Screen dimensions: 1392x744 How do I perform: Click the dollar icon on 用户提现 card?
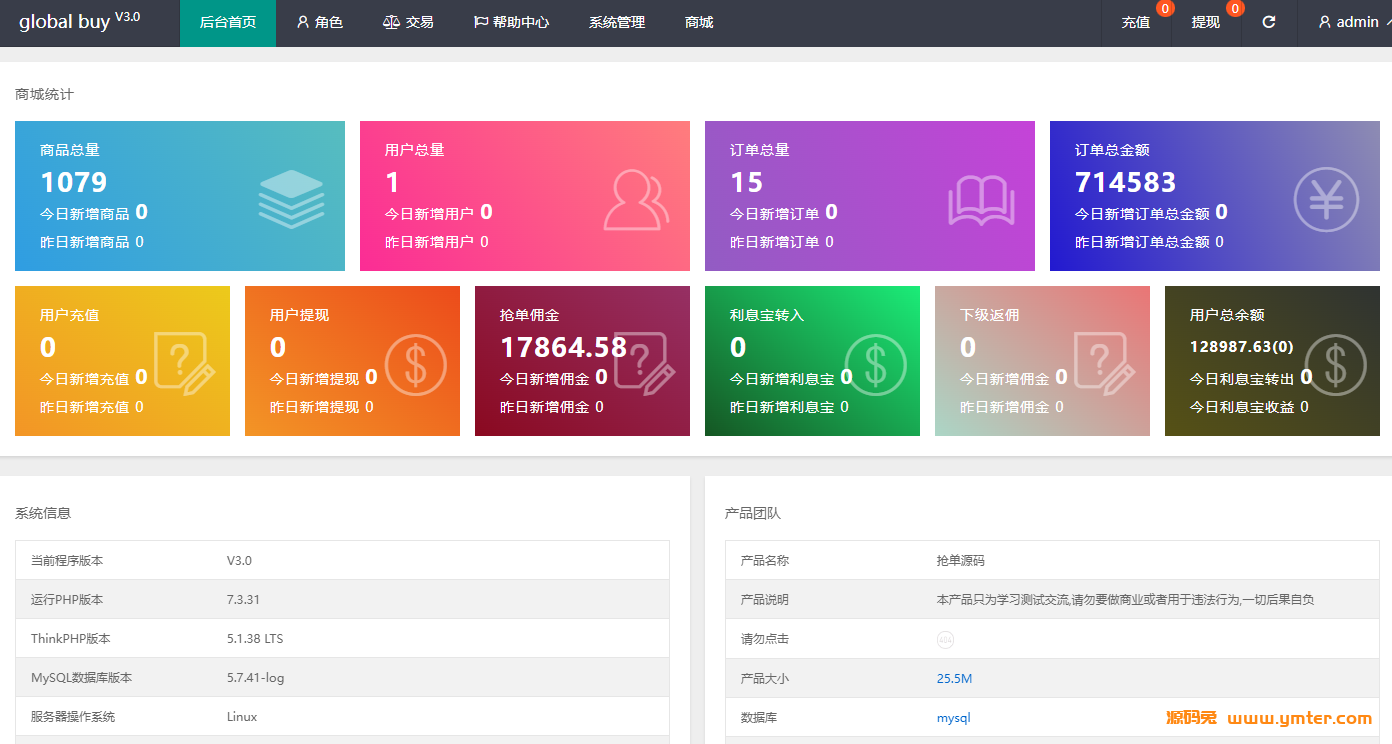[x=416, y=364]
